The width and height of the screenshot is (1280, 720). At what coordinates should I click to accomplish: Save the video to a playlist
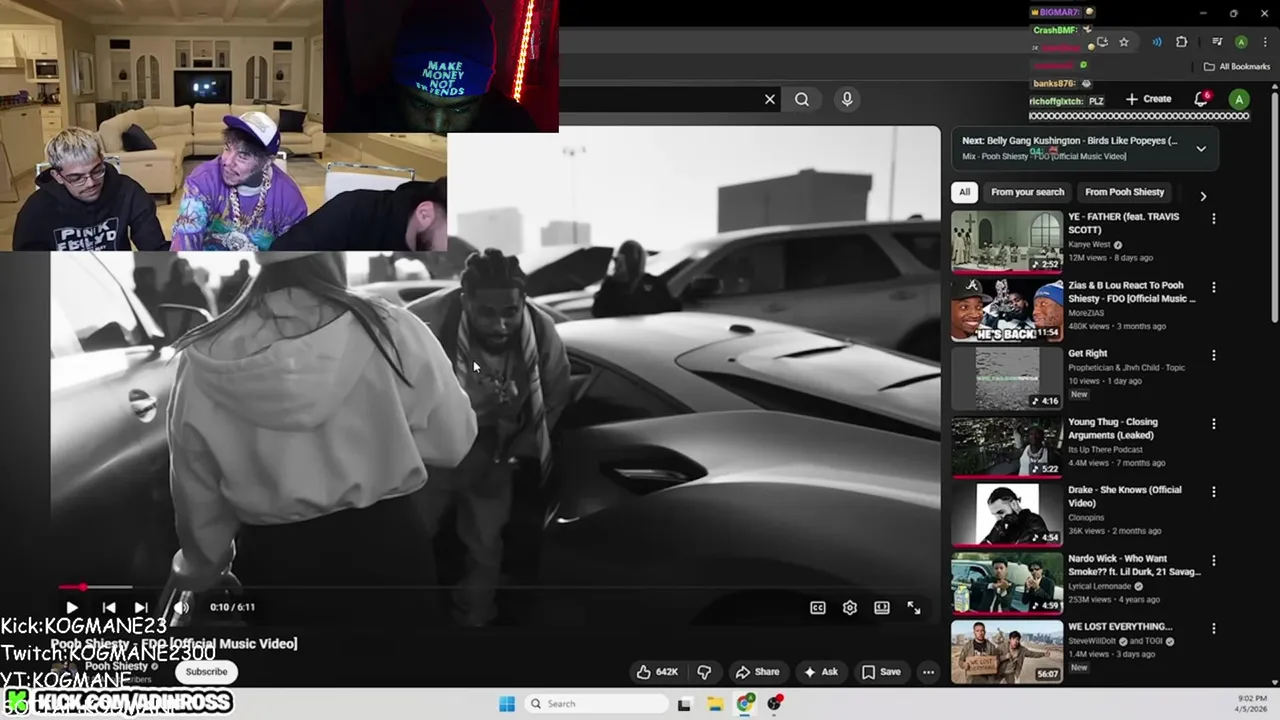pos(881,672)
